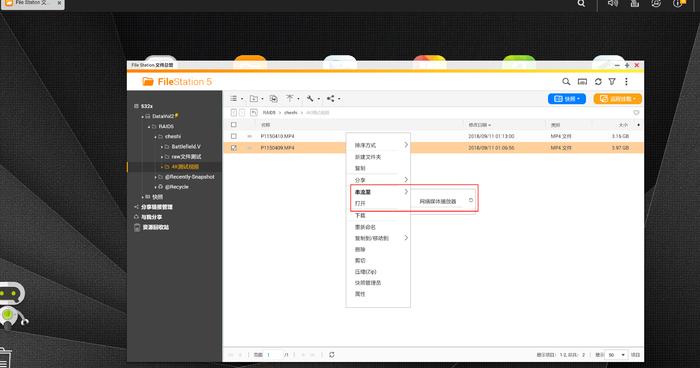This screenshot has width=700, height=368.
Task: Click the page number input field
Action: coord(273,355)
